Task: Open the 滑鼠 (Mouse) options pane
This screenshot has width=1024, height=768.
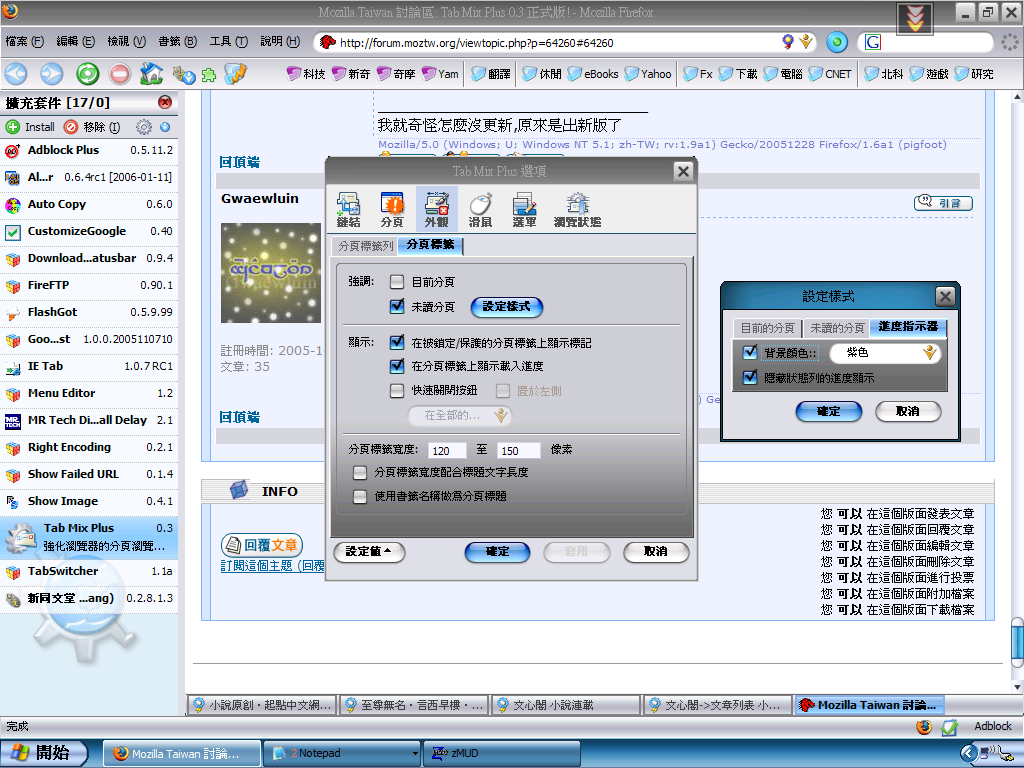Action: pos(480,209)
